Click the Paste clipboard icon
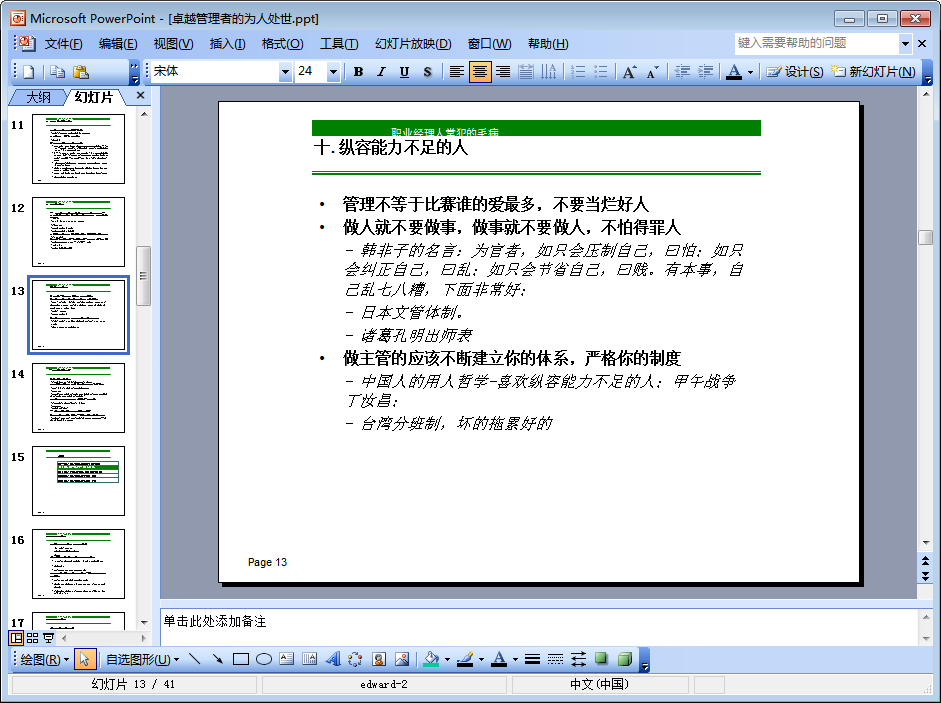Image resolution: width=941 pixels, height=703 pixels. tap(80, 72)
